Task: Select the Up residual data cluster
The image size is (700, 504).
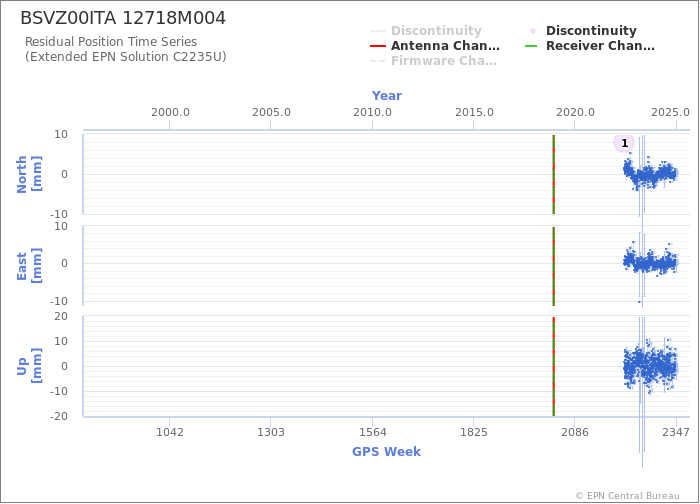Action: [x=650, y=366]
